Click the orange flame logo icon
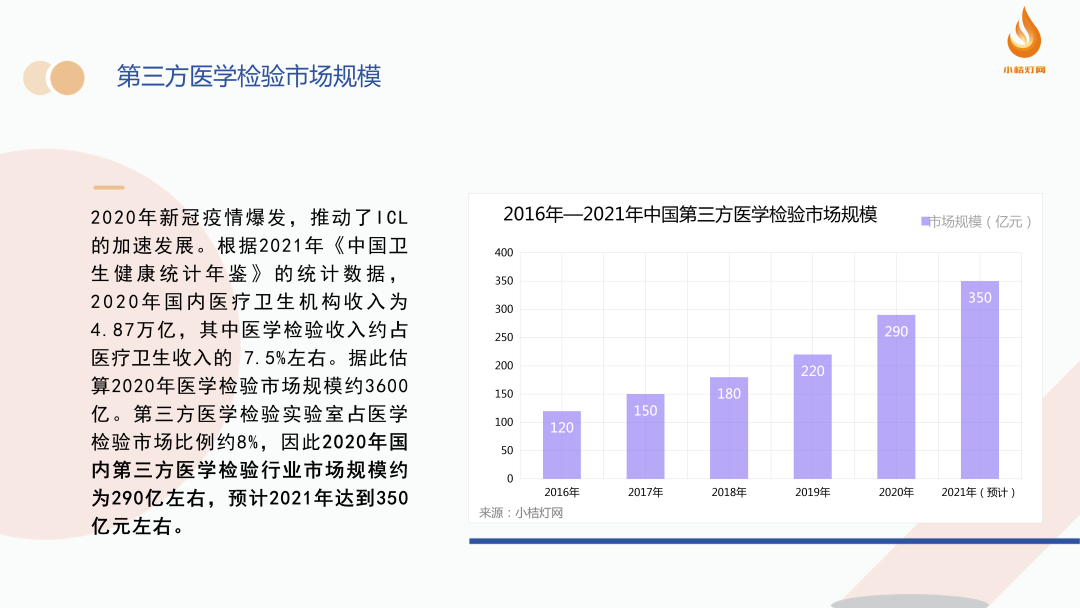 click(x=1023, y=34)
